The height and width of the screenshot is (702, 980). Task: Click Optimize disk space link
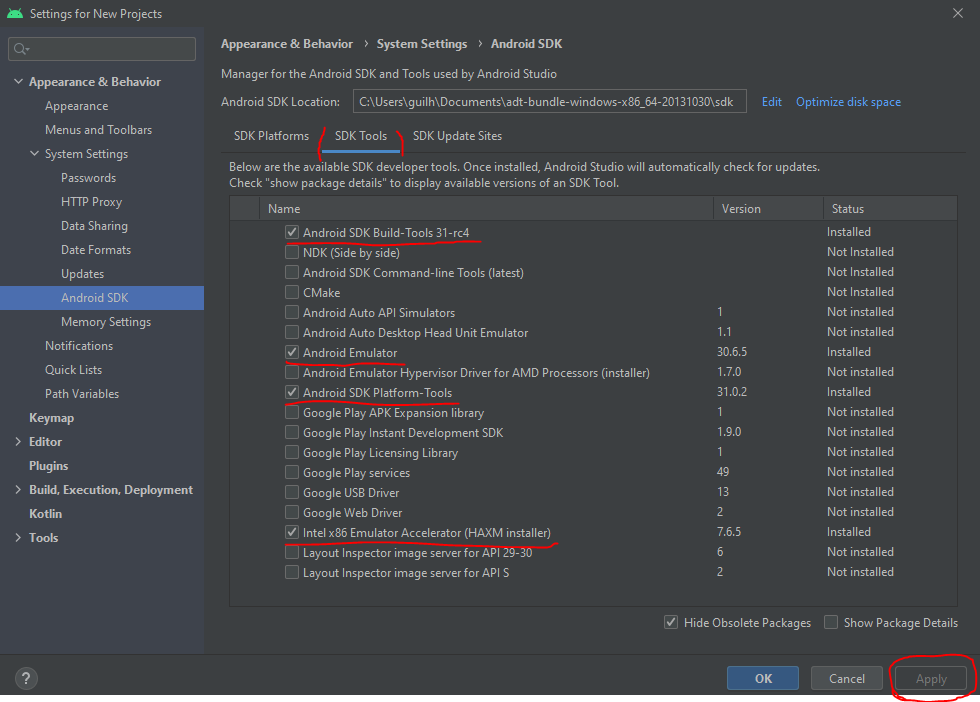848,102
